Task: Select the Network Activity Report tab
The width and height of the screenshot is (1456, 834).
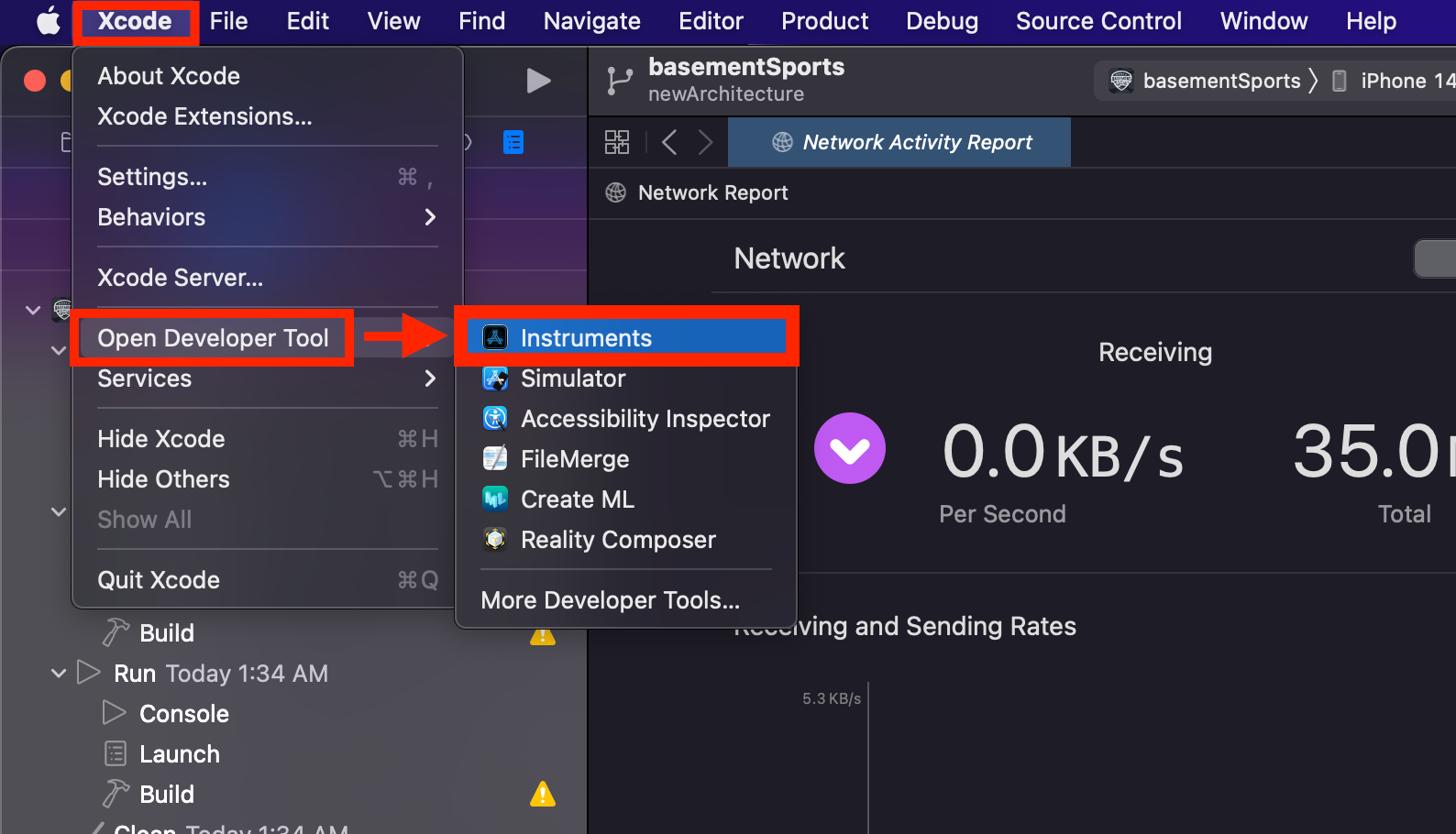Action: pos(899,142)
